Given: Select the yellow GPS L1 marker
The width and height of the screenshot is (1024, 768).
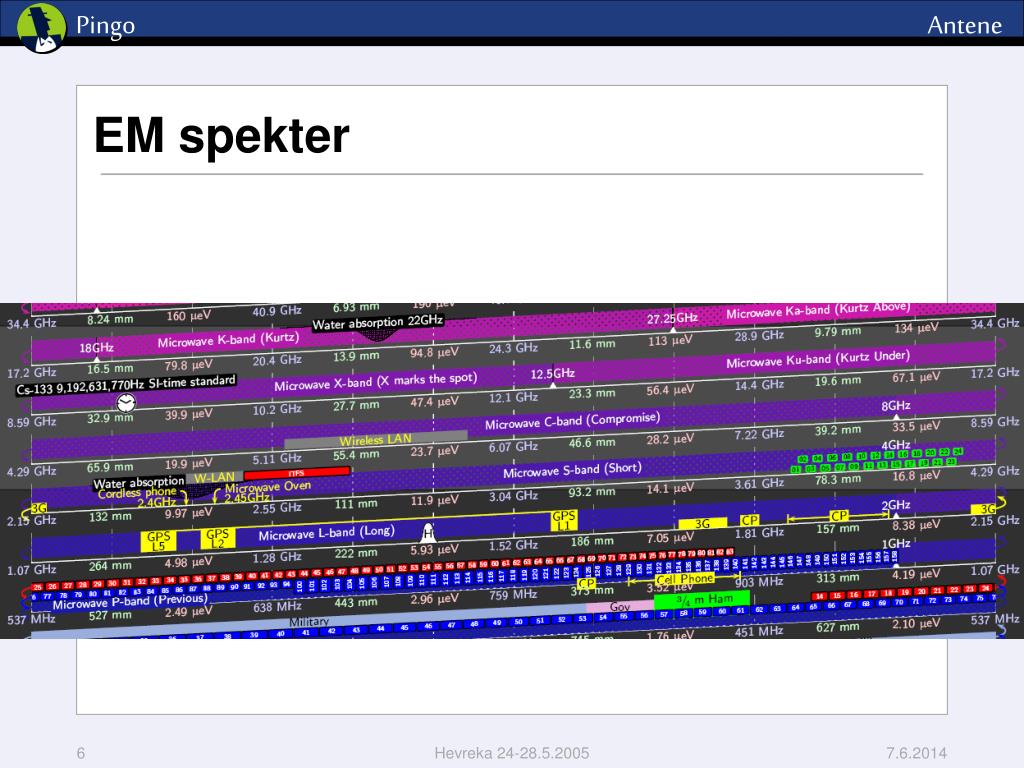Looking at the screenshot, I should click(564, 520).
